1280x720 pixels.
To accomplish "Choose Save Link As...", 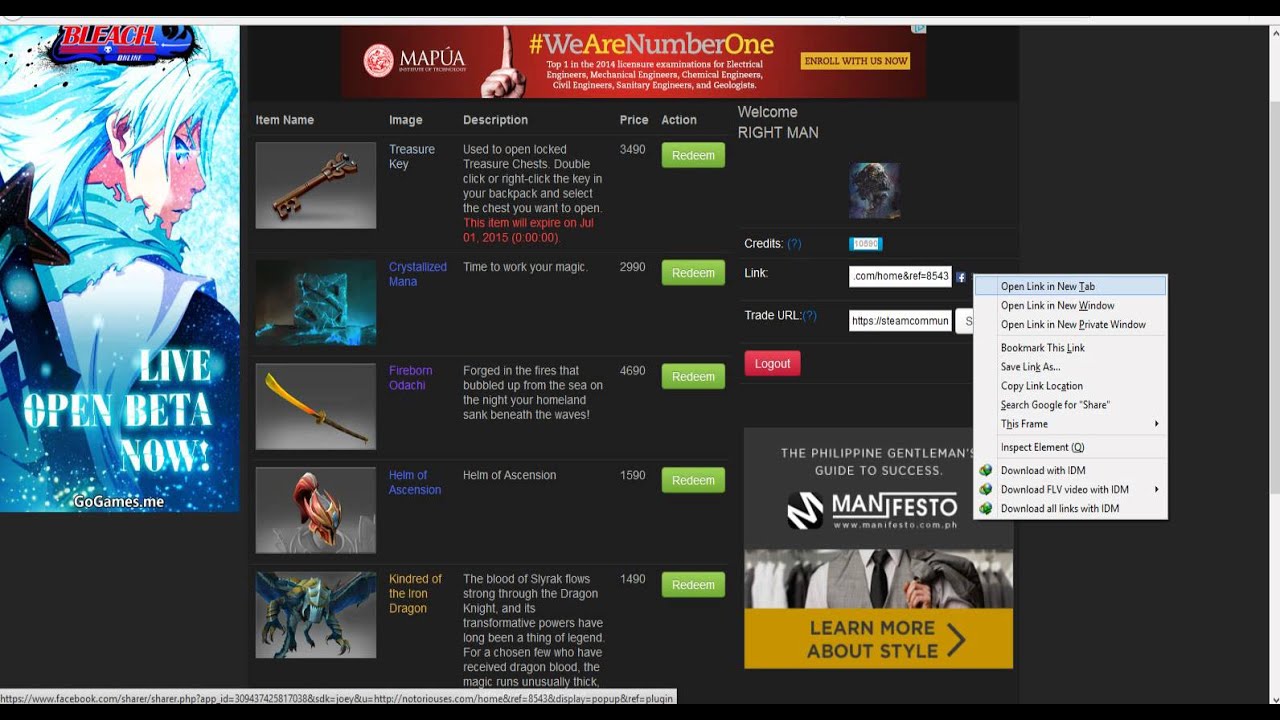I will coord(1070,366).
